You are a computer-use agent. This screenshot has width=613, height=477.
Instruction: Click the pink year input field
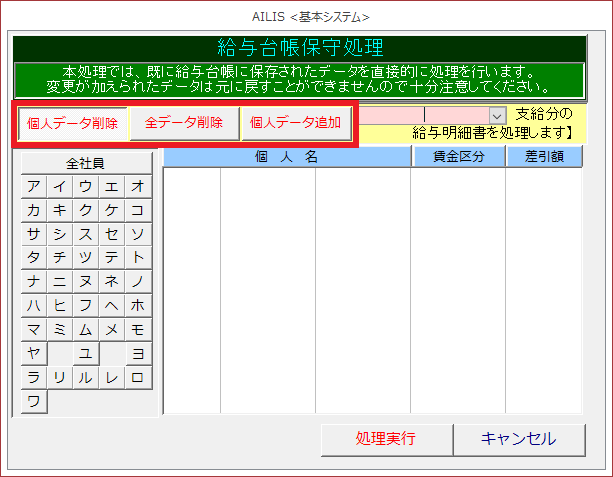[x=391, y=116]
